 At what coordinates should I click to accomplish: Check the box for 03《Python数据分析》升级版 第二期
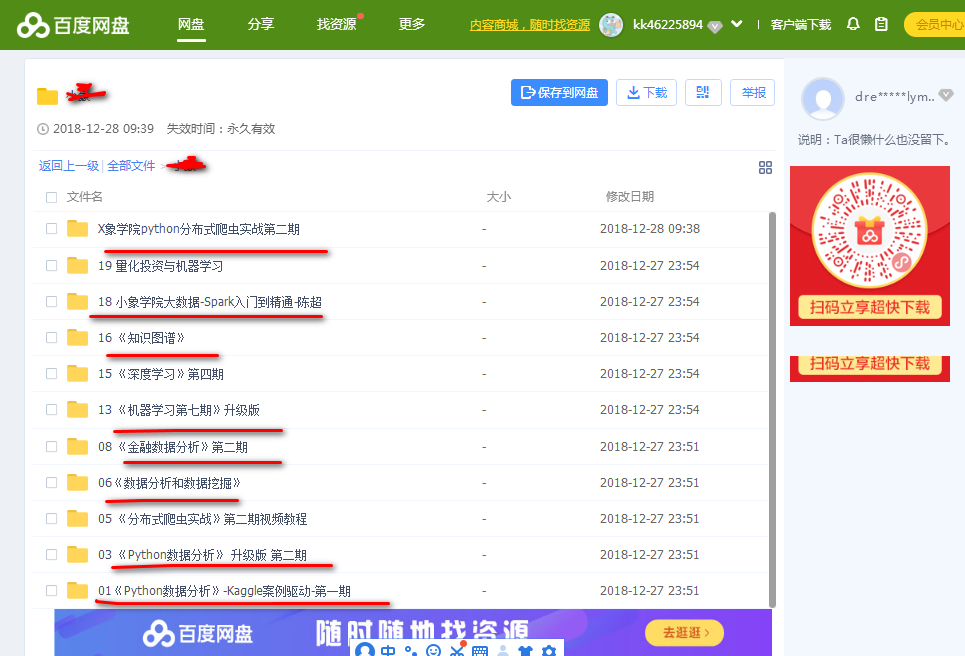click(x=52, y=554)
